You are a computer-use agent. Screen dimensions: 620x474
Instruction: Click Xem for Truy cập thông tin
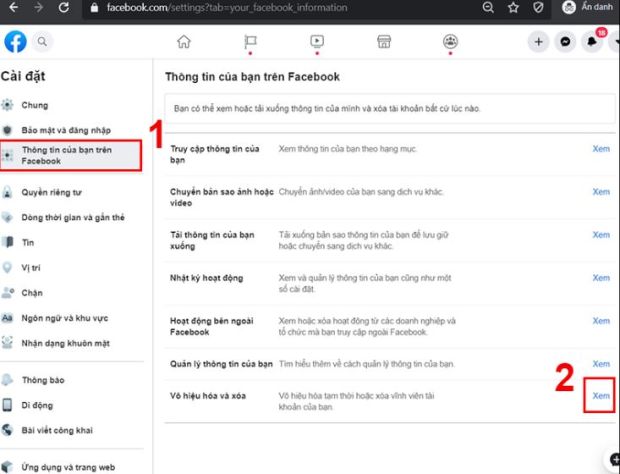tap(601, 149)
